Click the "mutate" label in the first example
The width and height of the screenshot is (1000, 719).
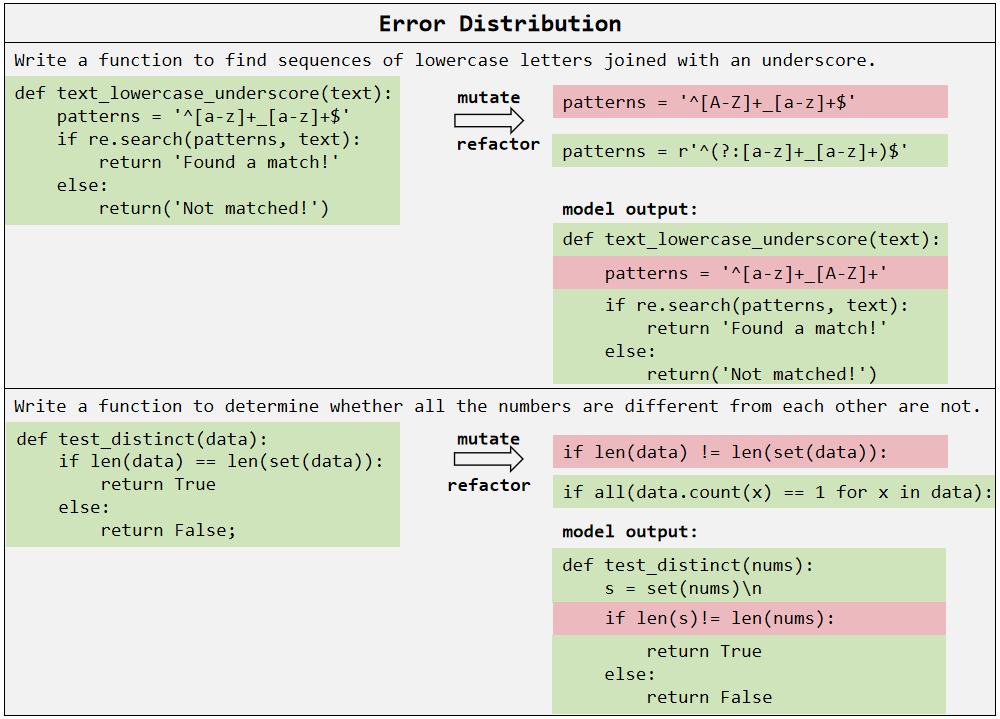point(488,97)
